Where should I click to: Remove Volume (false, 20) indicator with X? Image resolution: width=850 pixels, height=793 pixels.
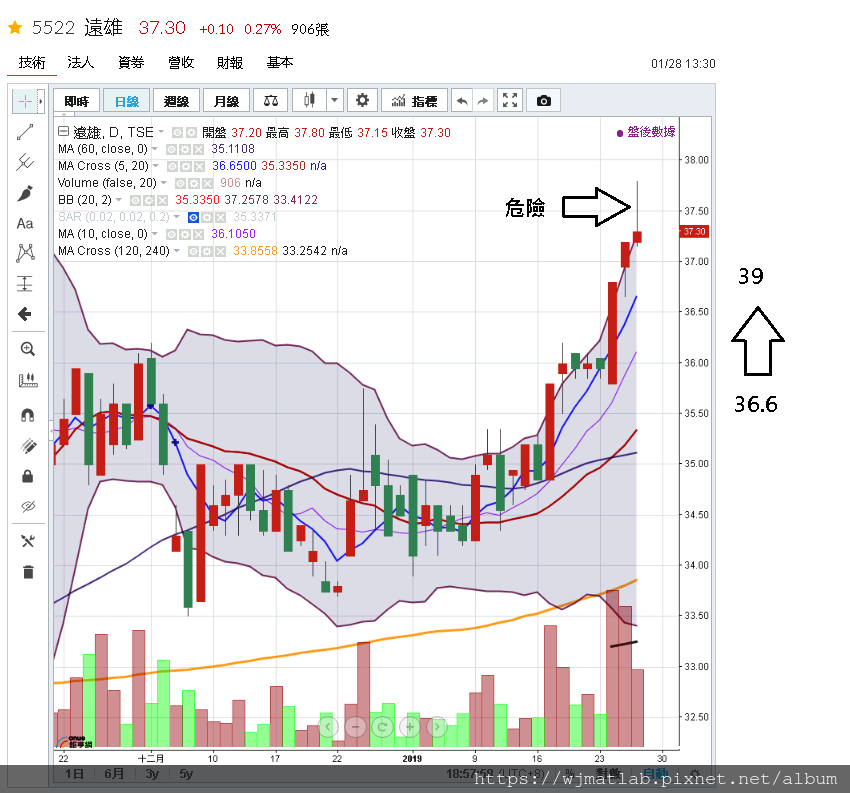click(x=207, y=183)
